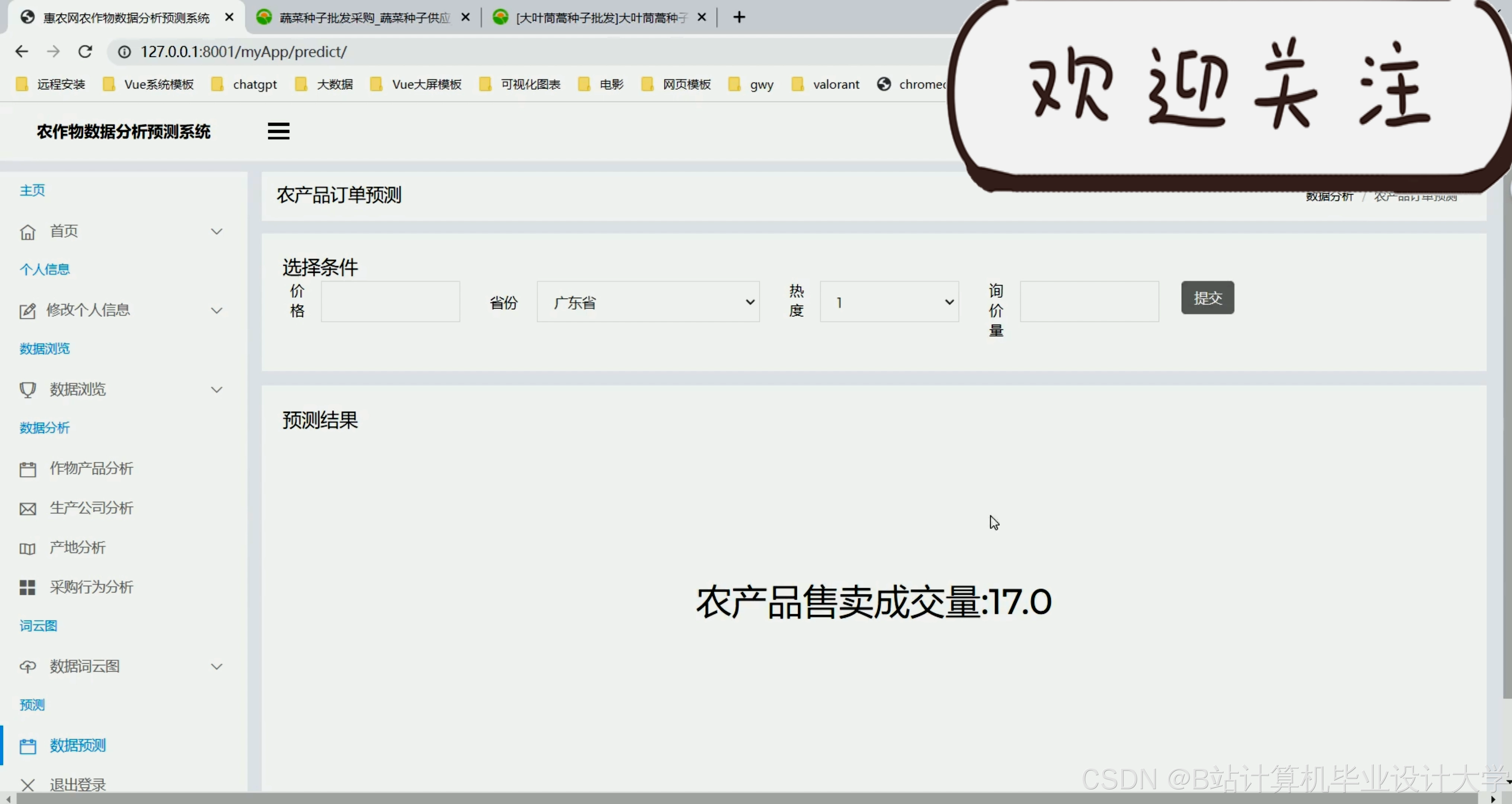1512x804 pixels.
Task: Reload the page with refresh icon
Action: coord(85,52)
